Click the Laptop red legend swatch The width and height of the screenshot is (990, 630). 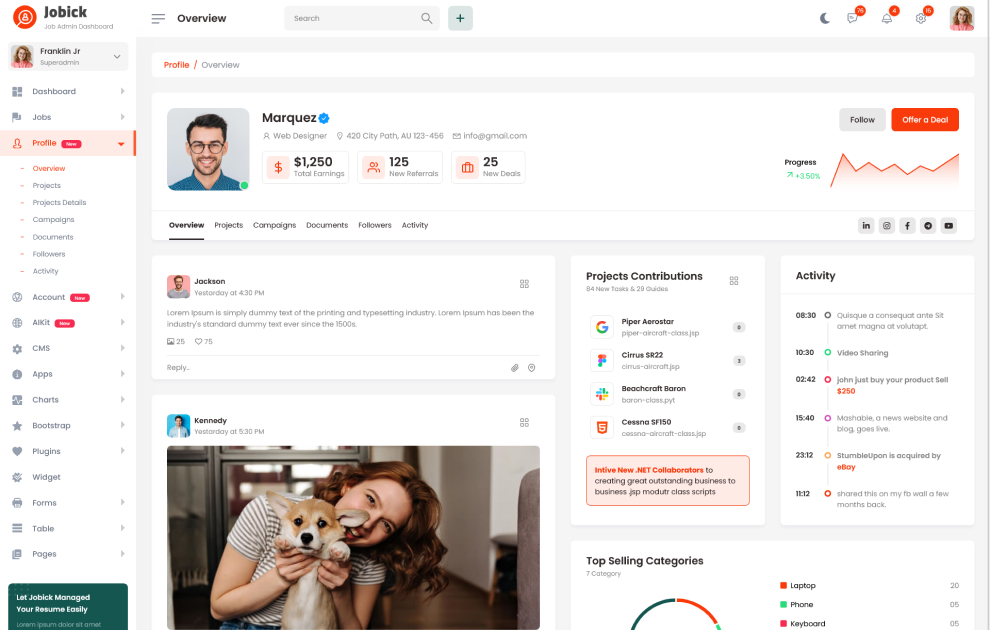click(x=783, y=586)
